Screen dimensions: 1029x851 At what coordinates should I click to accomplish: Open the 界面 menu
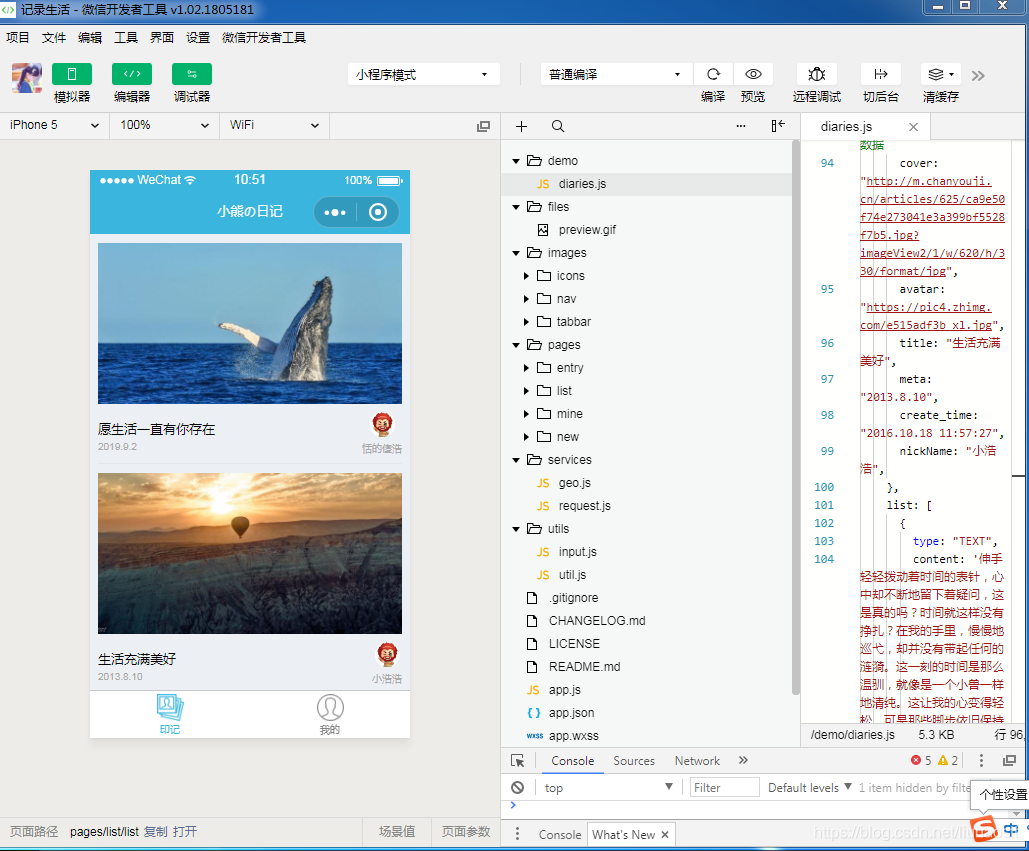161,37
